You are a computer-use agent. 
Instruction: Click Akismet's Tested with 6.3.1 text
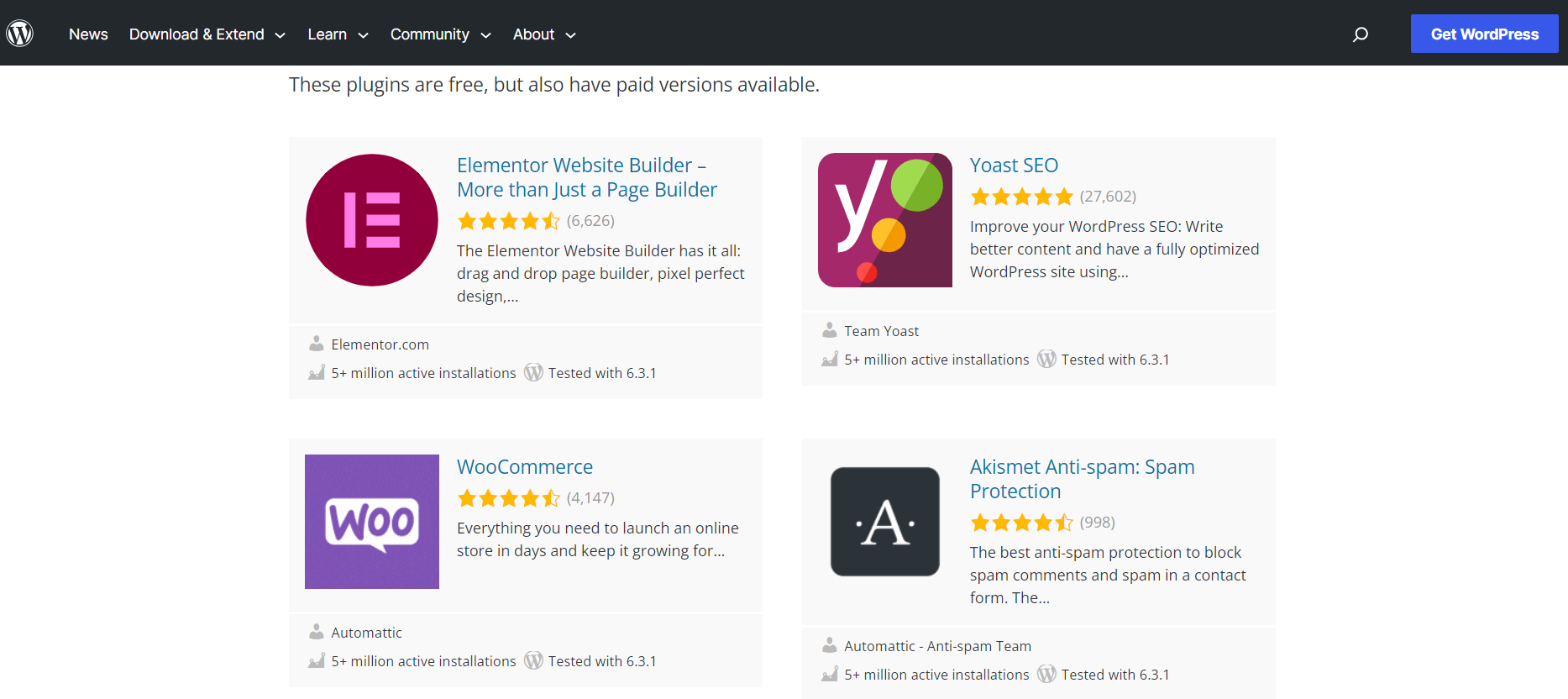click(x=1115, y=675)
